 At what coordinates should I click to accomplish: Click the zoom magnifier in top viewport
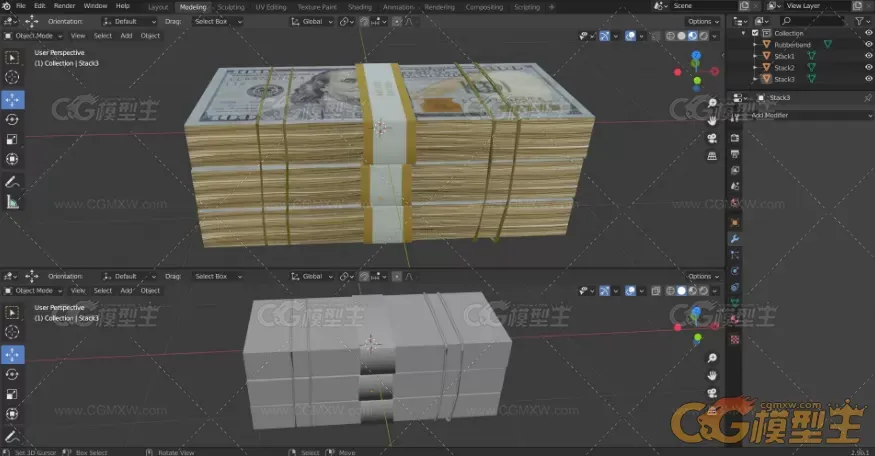point(712,103)
